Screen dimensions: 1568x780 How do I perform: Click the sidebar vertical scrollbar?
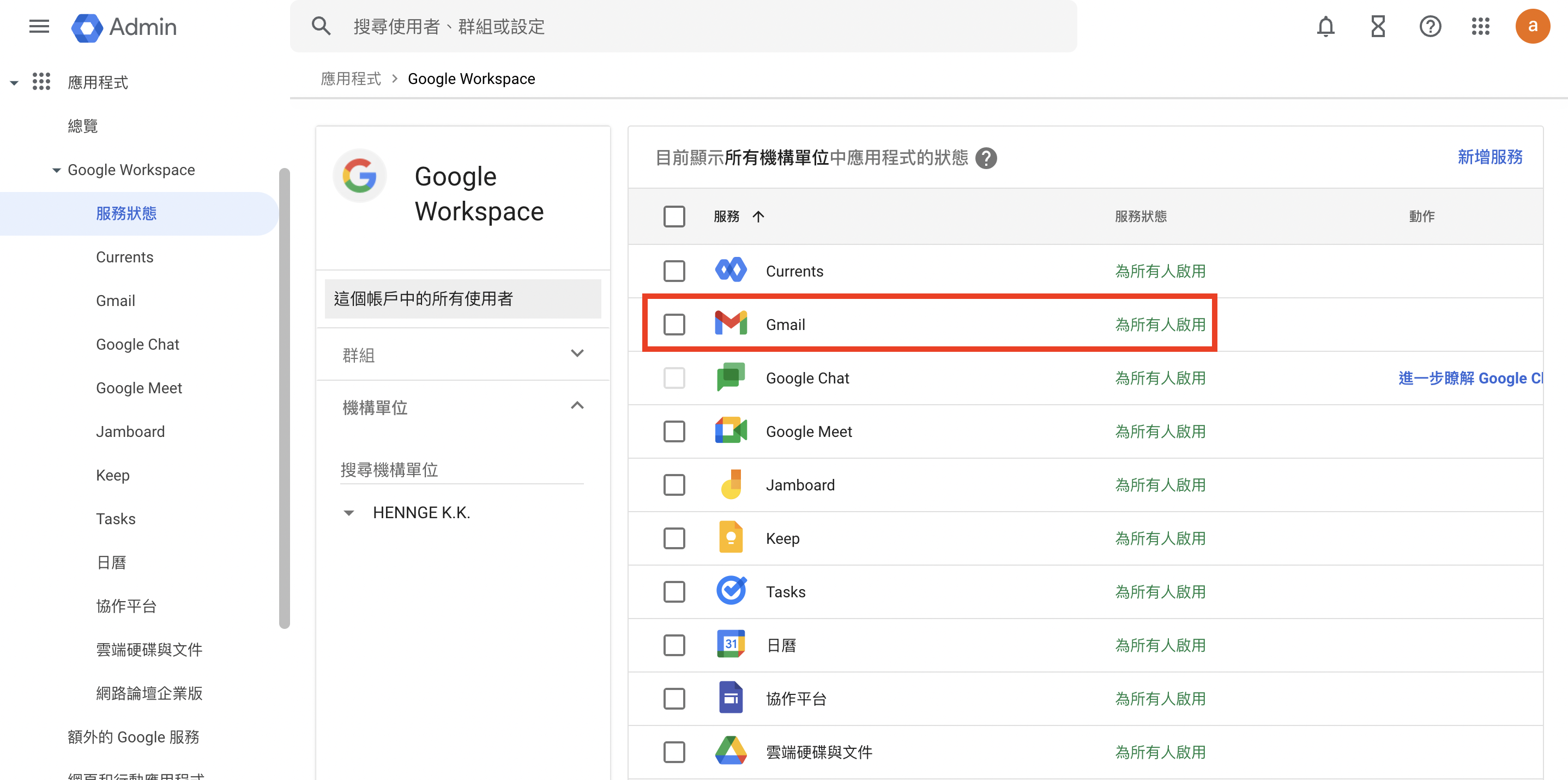pyautogui.click(x=284, y=398)
